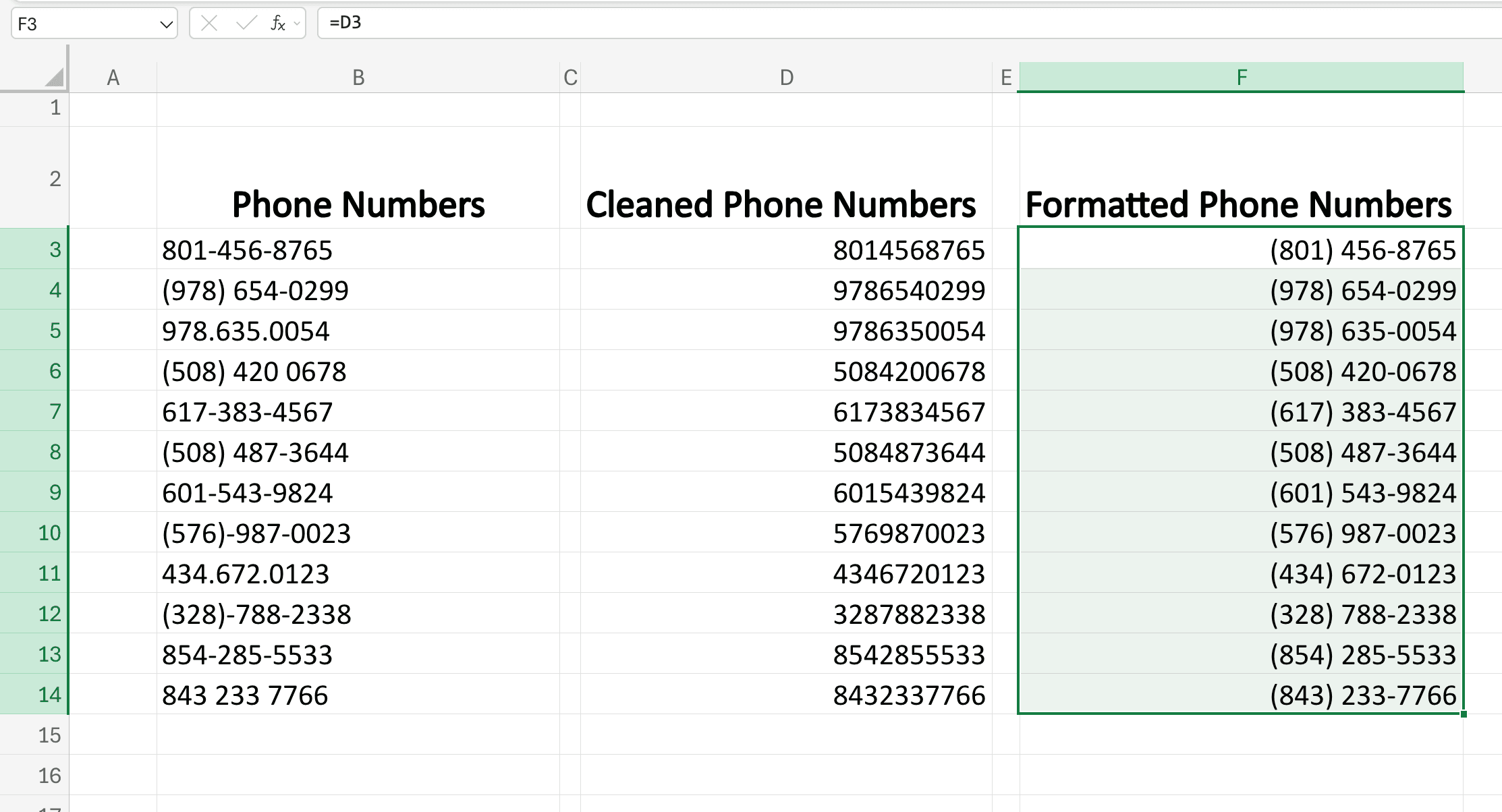Click empty cell A1
Viewport: 1502px width, 812px height.
[113, 108]
